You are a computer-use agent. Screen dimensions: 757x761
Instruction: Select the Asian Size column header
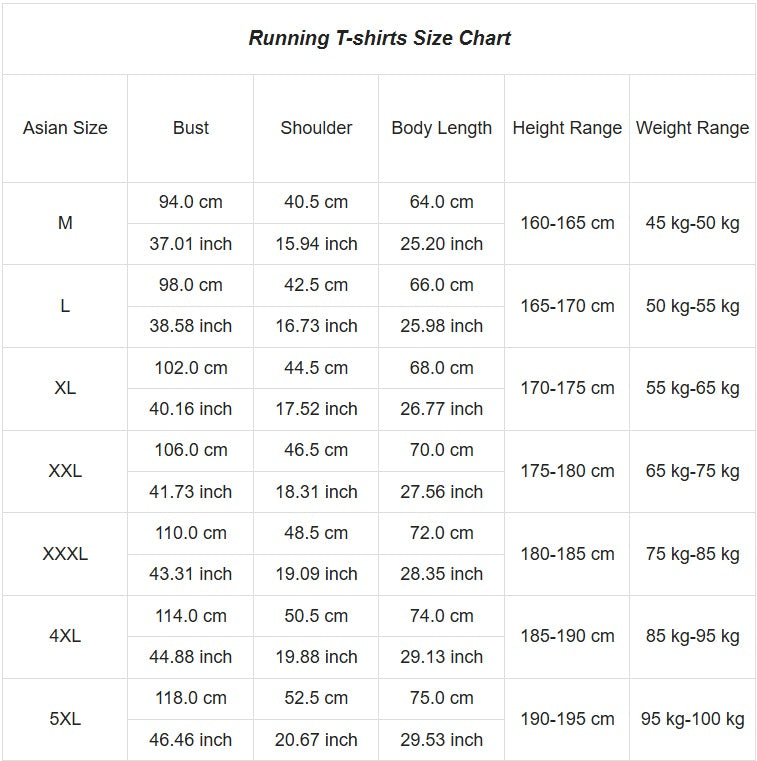(x=65, y=128)
